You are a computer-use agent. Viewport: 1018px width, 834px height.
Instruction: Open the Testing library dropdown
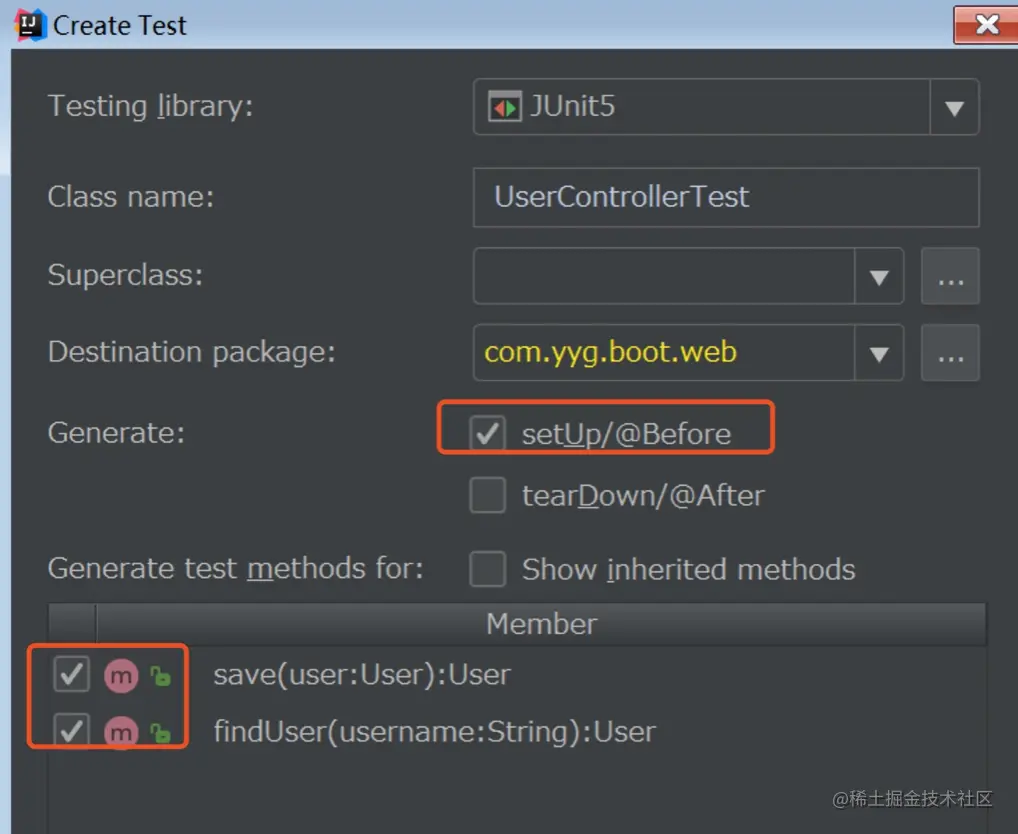coord(954,107)
